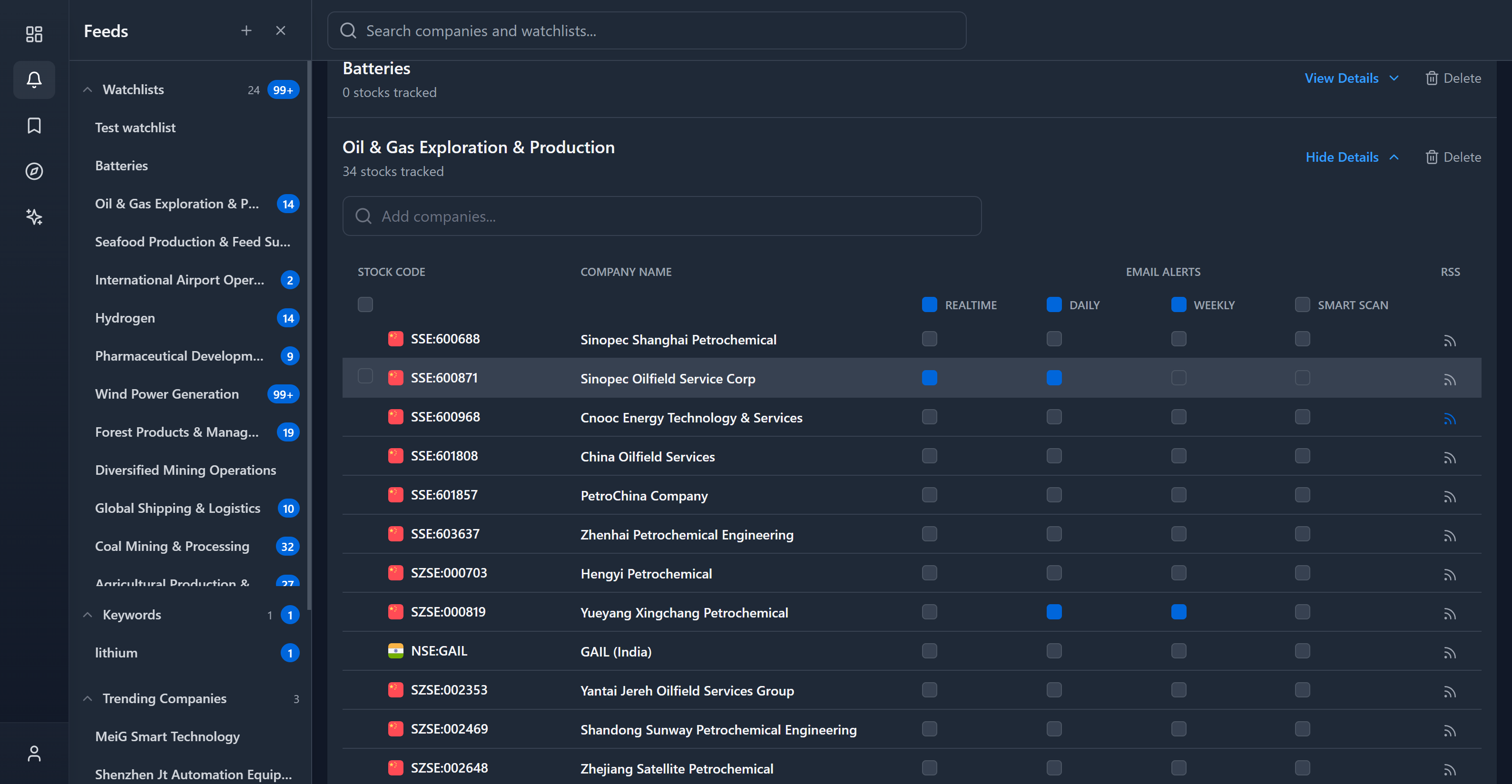
Task: Open the bookmarks panel icon
Action: [x=33, y=125]
